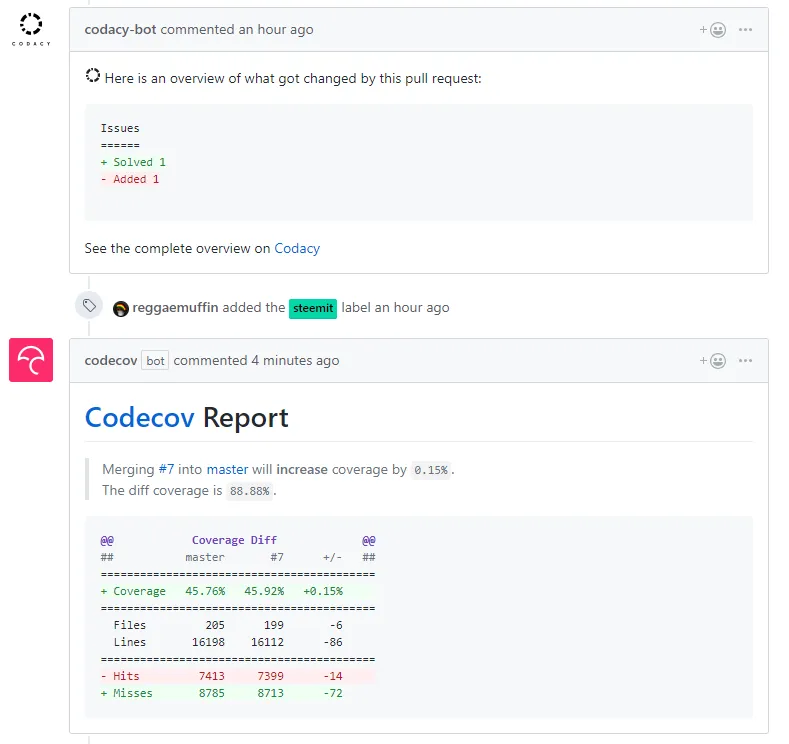Open the '4 minutes ago' timestamp
789x744 pixels.
coord(295,361)
